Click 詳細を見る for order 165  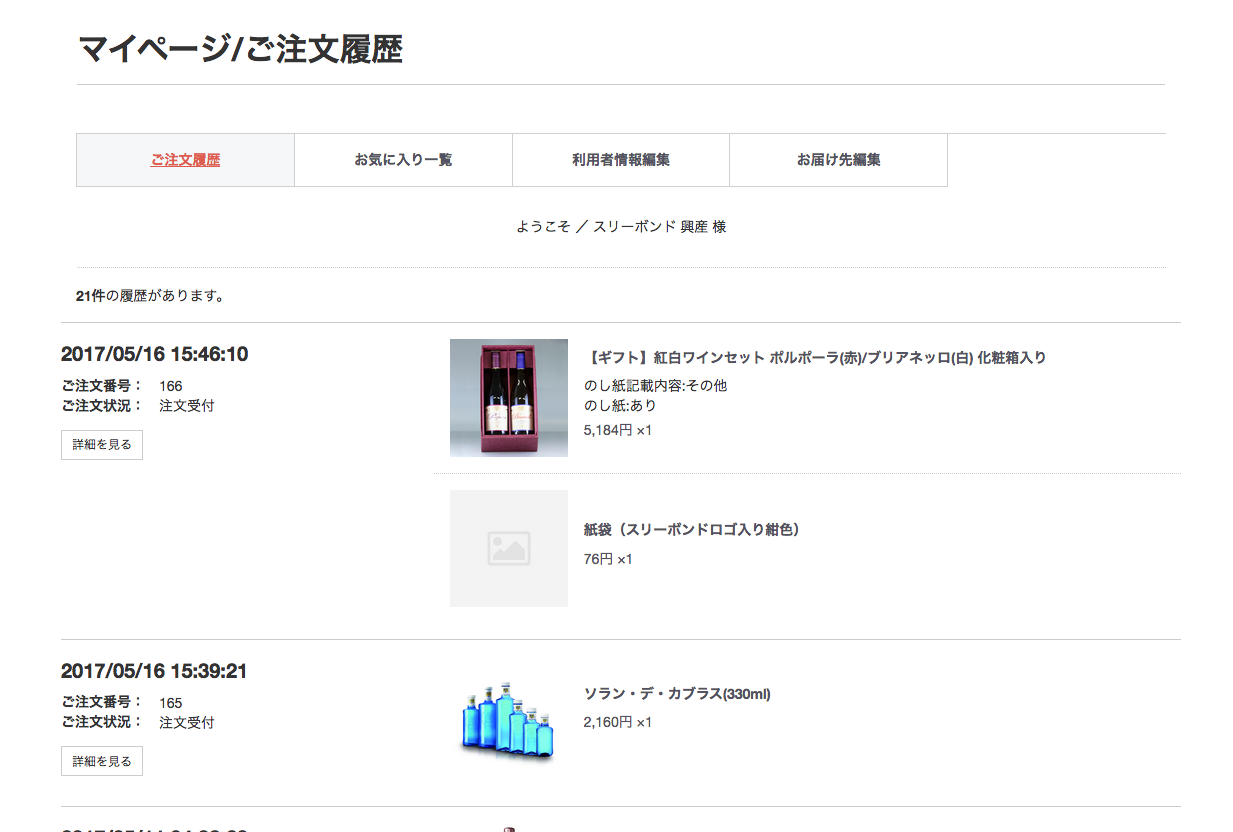(102, 761)
